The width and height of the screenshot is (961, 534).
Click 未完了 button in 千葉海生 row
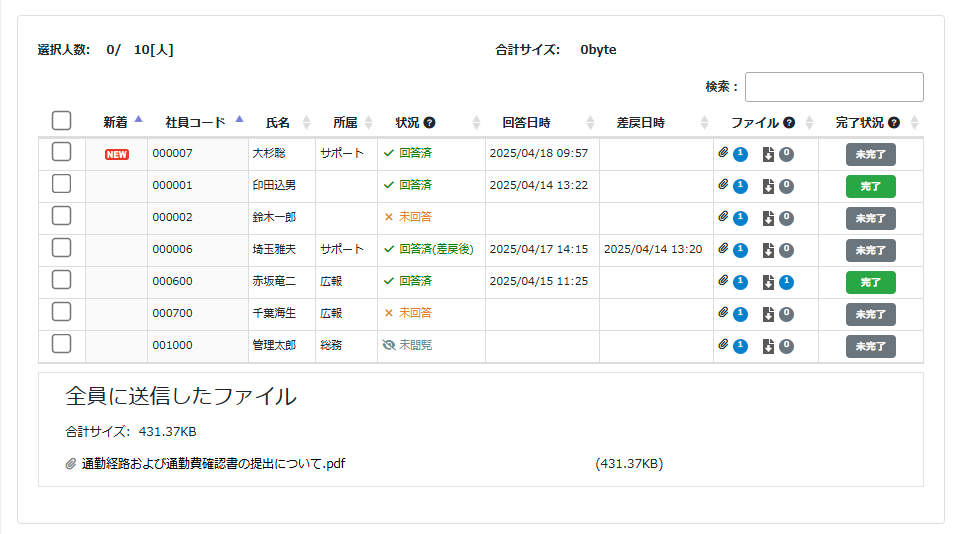(870, 314)
